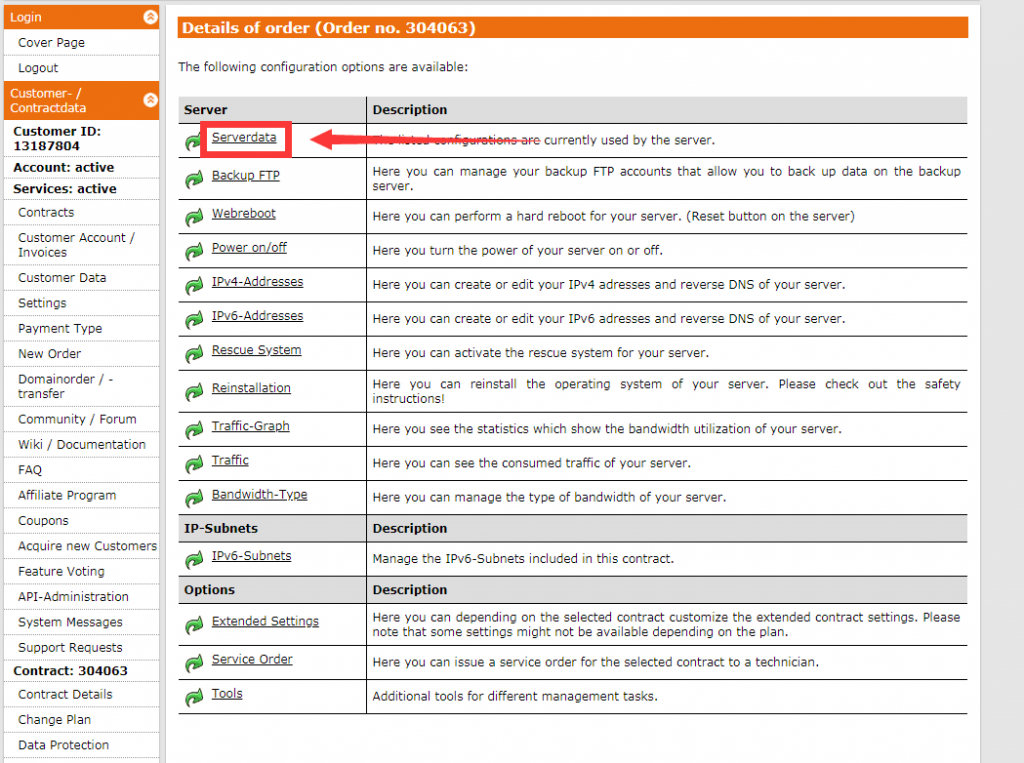Click the Contract: 304063 sidebar heading
Viewport: 1024px width, 763px height.
point(71,671)
